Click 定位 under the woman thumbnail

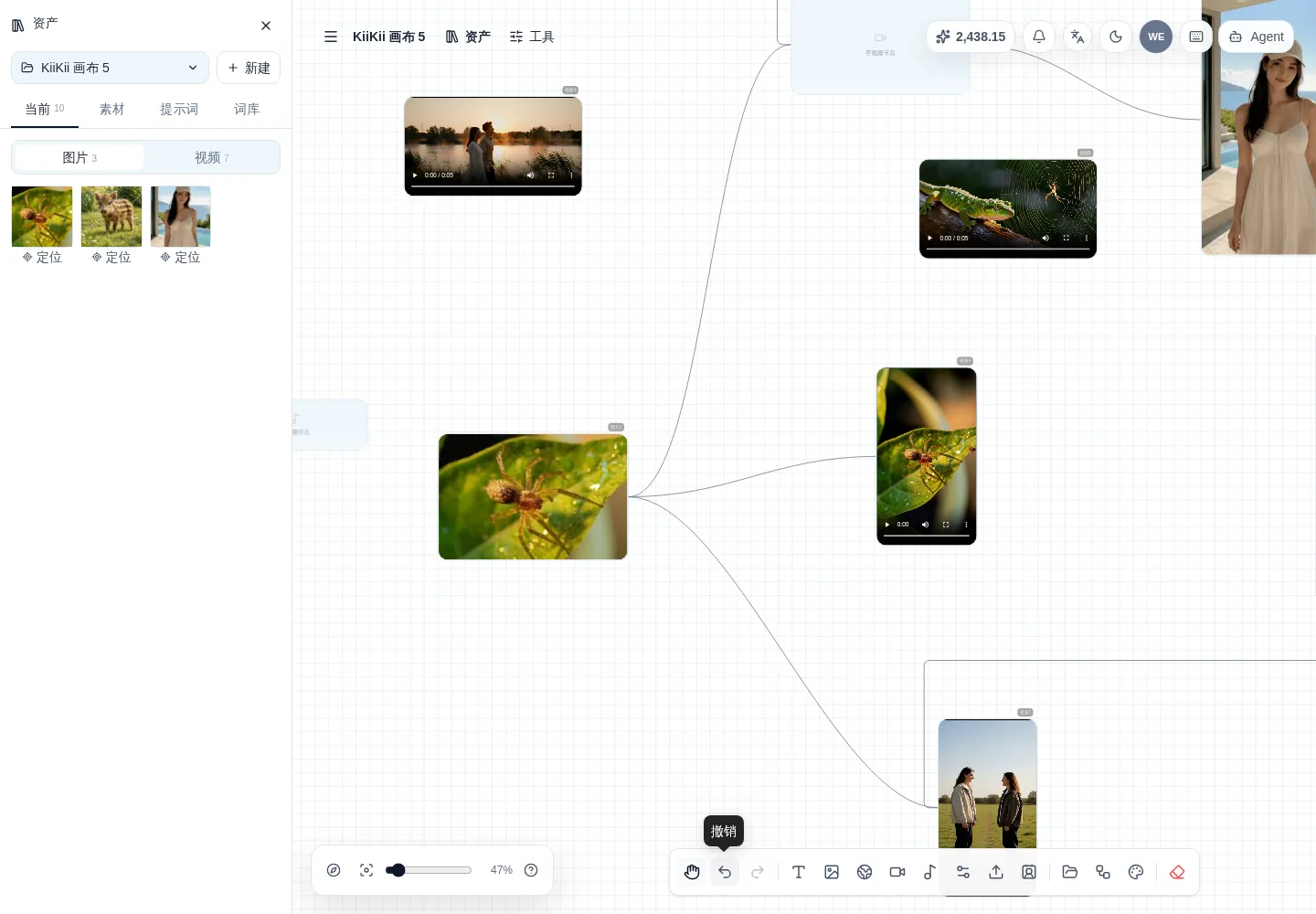click(x=180, y=258)
